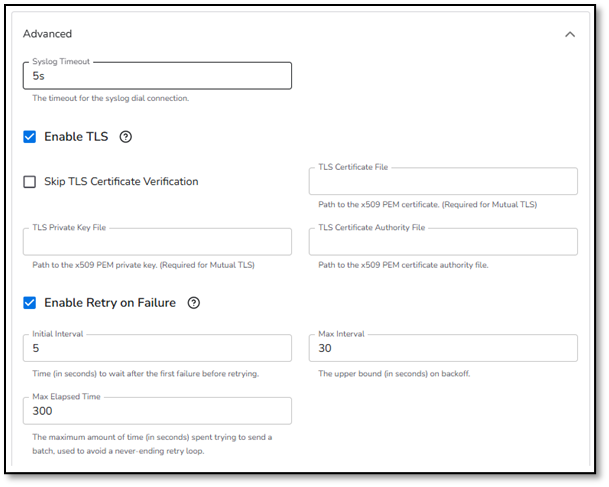609x487 pixels.
Task: Focus the Max Elapsed Time field
Action: tap(157, 411)
